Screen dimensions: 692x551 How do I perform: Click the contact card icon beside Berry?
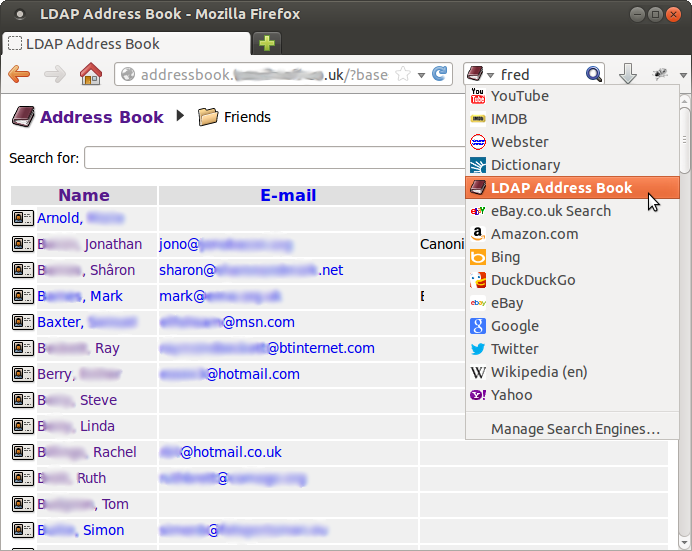pyautogui.click(x=23, y=374)
